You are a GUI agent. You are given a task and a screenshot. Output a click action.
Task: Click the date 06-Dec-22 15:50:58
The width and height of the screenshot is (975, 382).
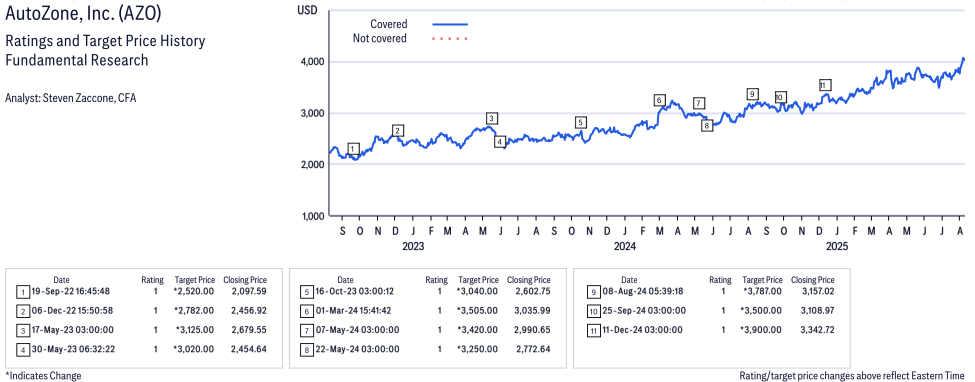click(x=74, y=310)
